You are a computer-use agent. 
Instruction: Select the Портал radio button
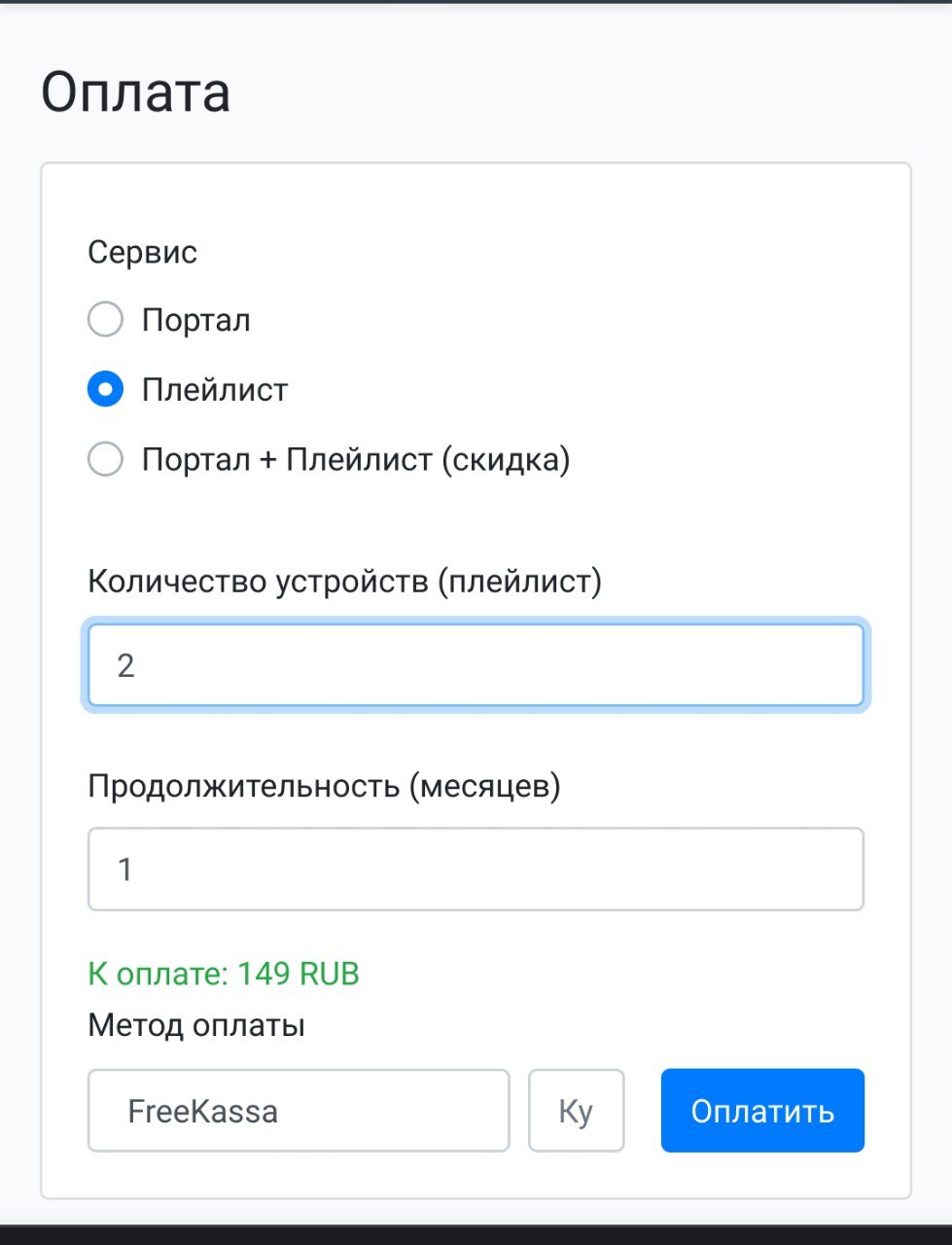[x=105, y=319]
